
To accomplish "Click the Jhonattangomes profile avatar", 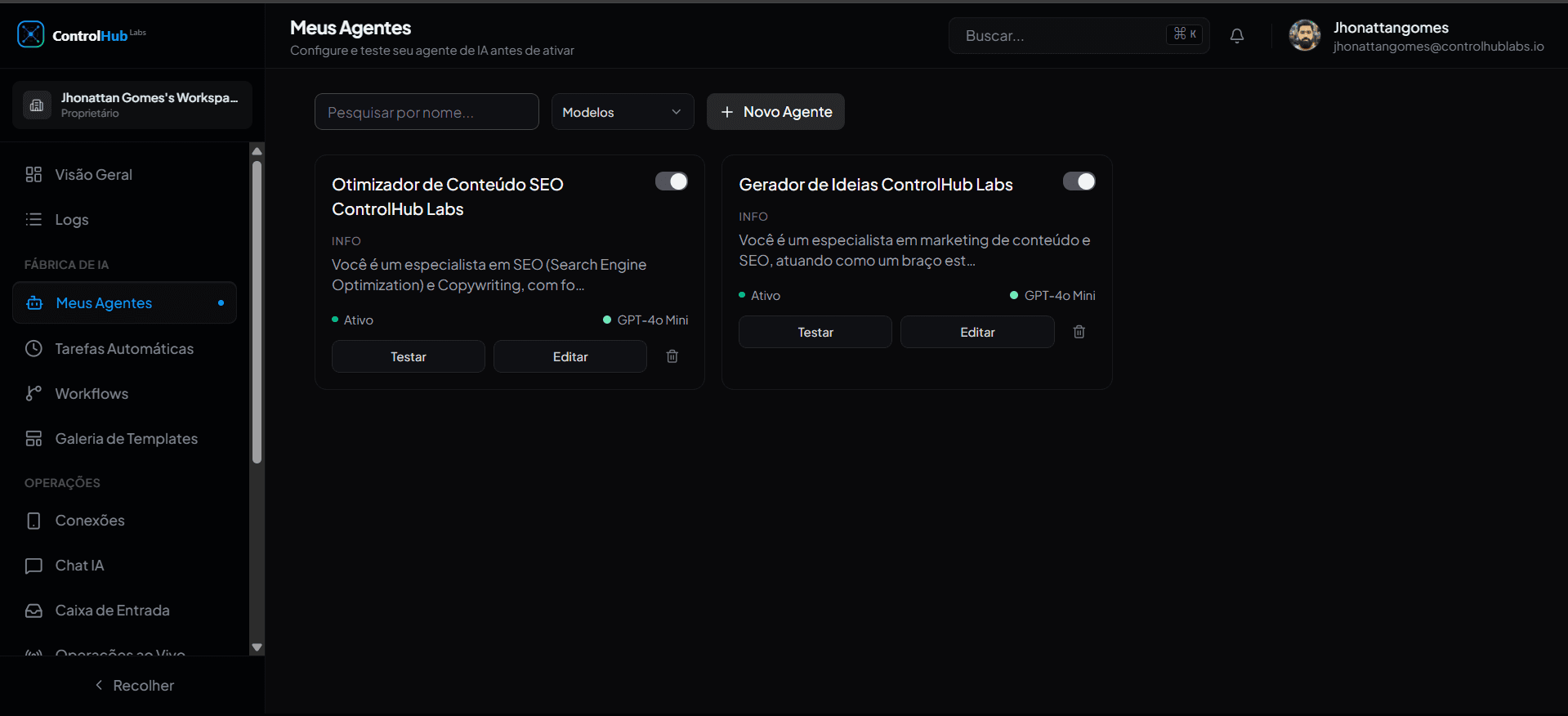I will [1305, 35].
